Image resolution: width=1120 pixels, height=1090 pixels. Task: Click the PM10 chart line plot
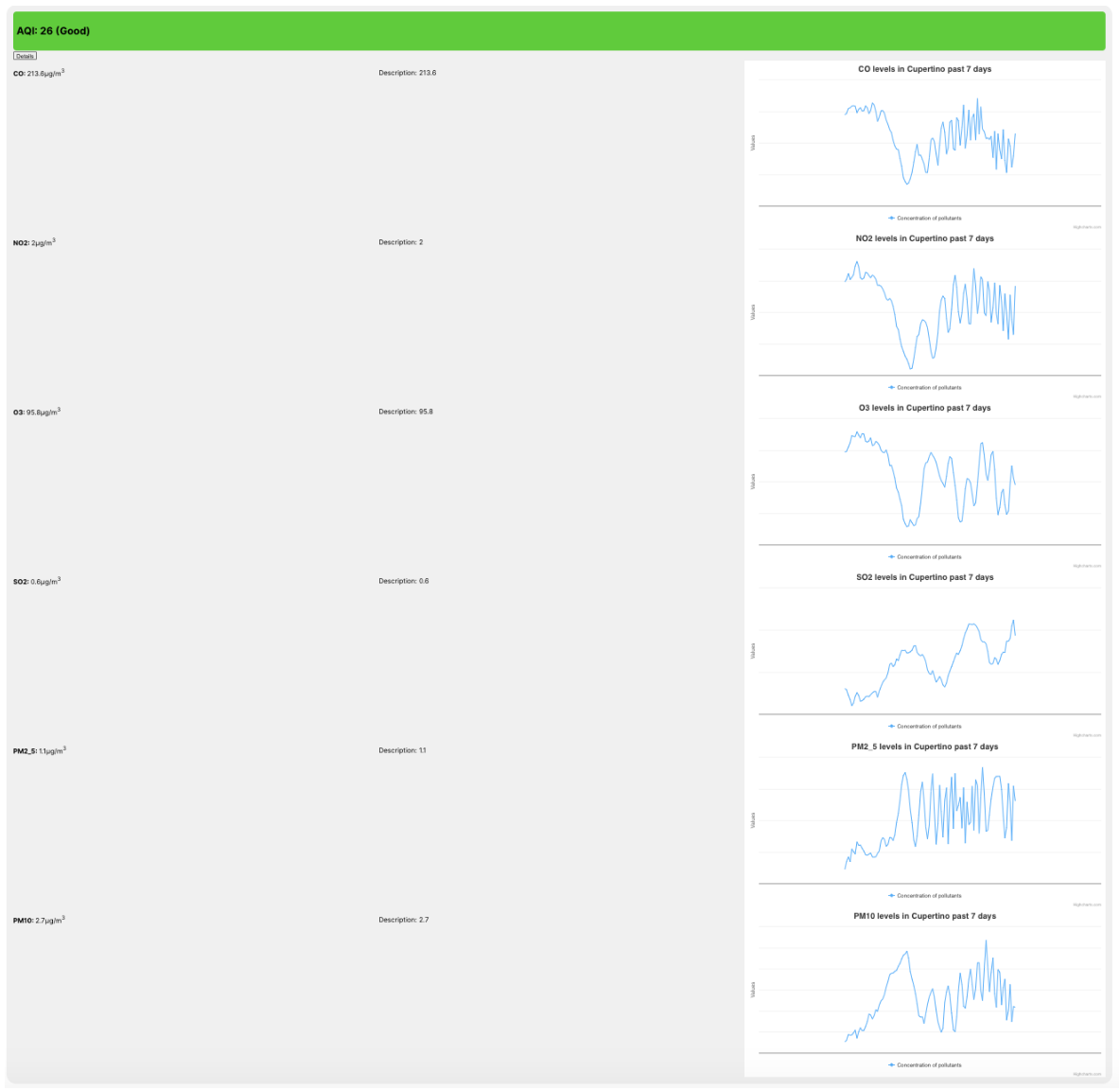coord(930,990)
